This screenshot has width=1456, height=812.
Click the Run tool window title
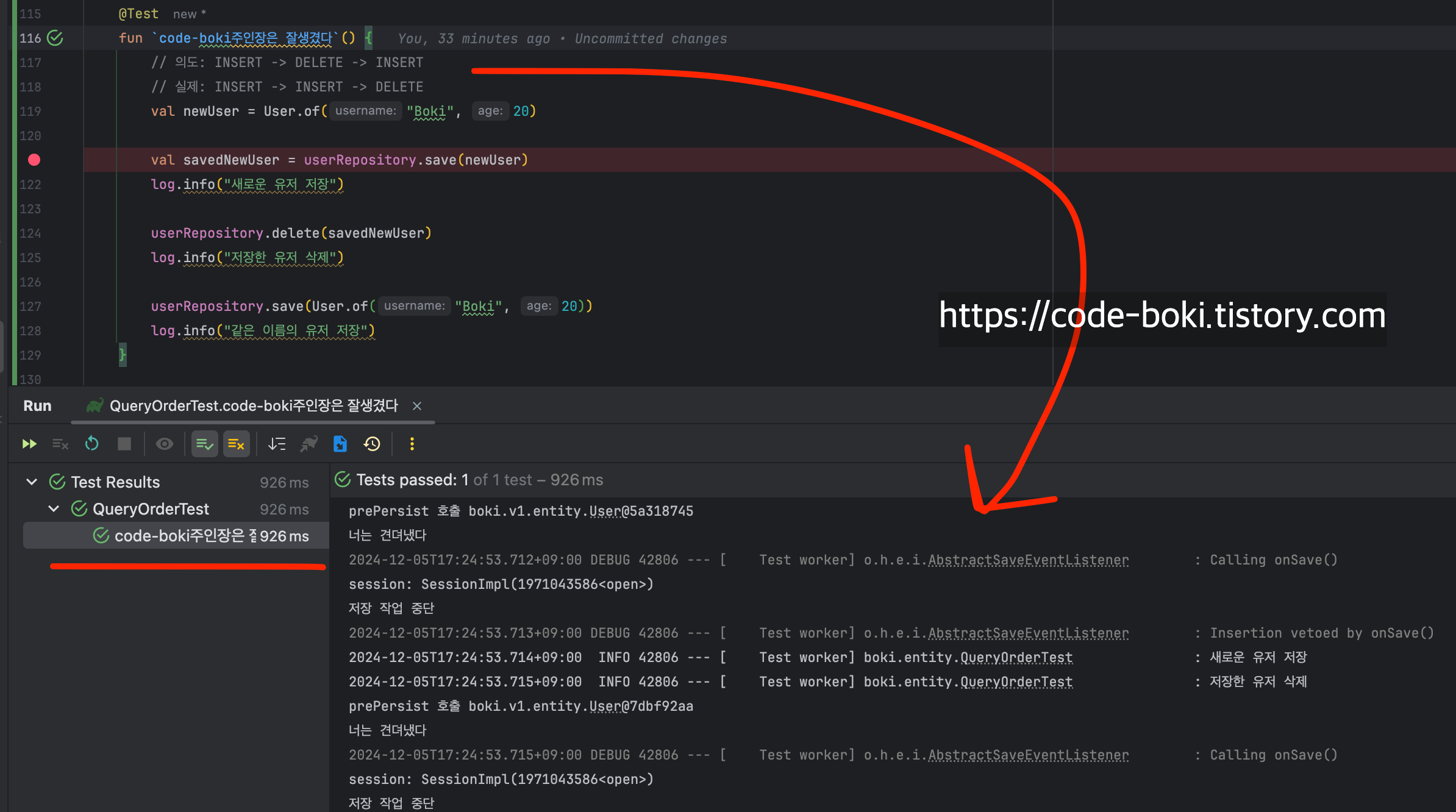pos(37,406)
